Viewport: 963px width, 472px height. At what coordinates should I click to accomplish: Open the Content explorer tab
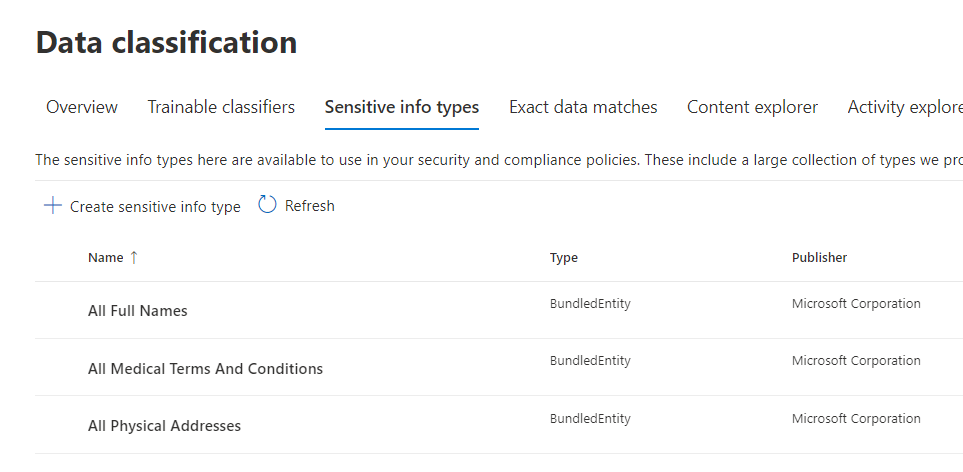[752, 107]
